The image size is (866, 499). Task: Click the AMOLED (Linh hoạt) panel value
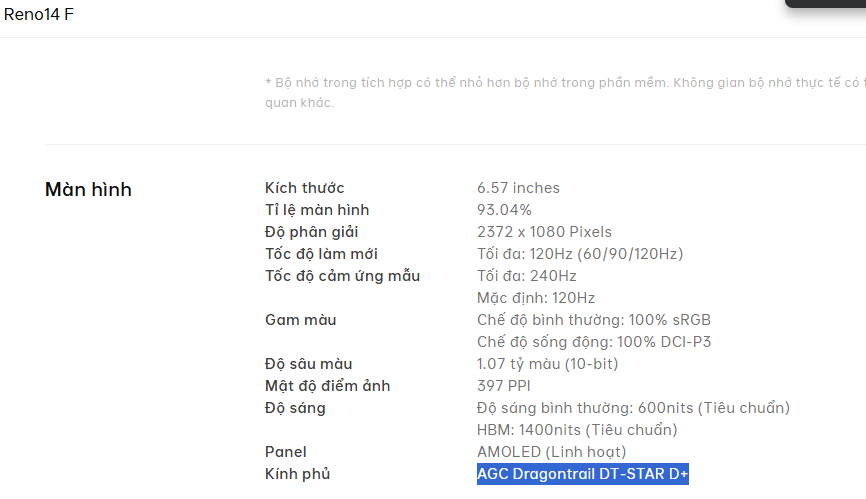tap(551, 452)
